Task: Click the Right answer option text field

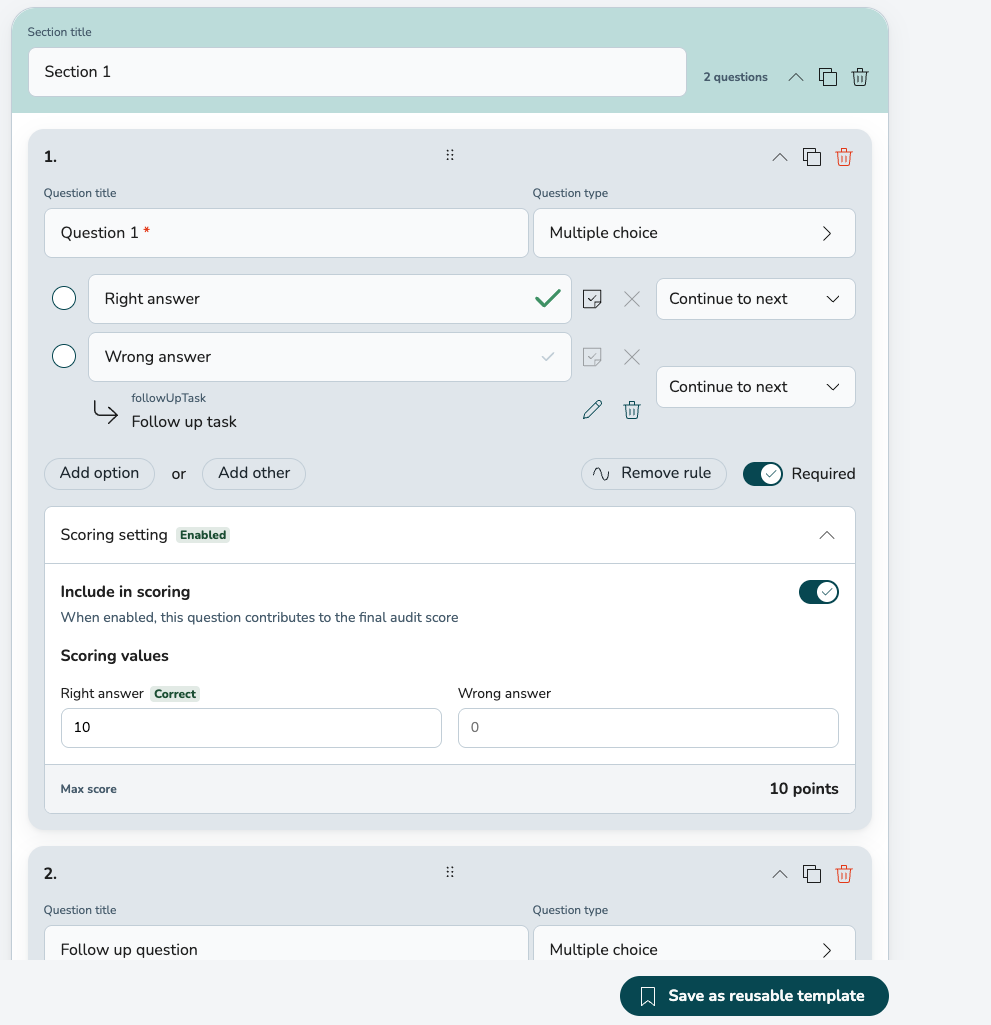Action: (330, 299)
